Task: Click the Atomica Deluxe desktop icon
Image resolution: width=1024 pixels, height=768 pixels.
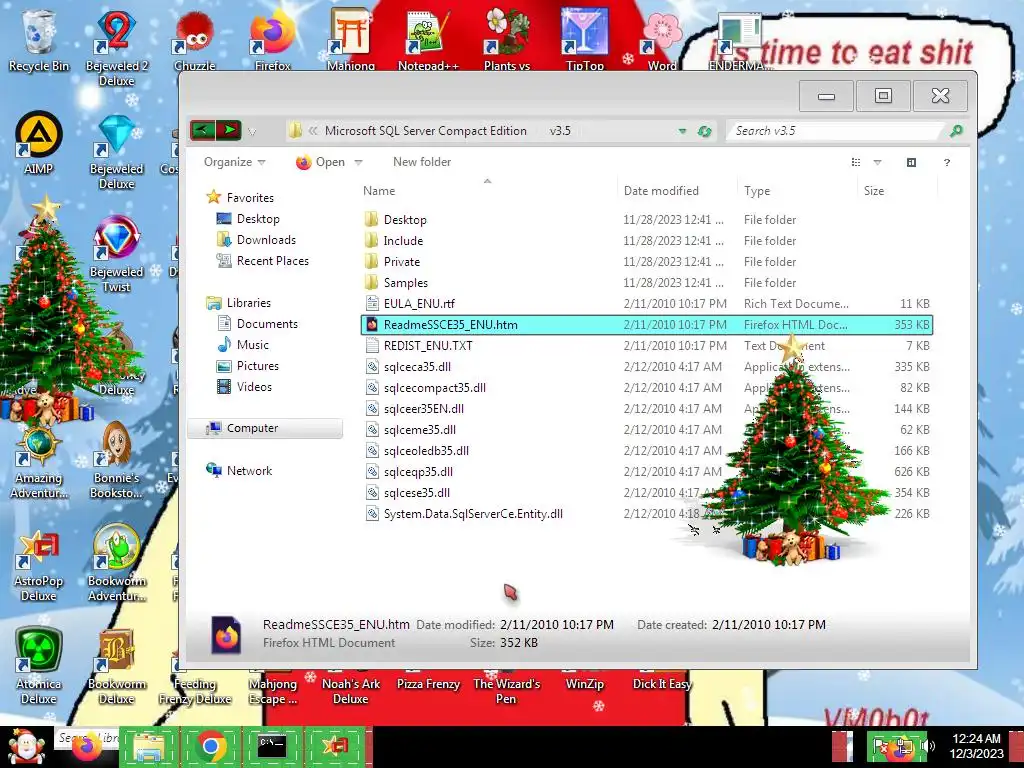Action: pyautogui.click(x=38, y=666)
